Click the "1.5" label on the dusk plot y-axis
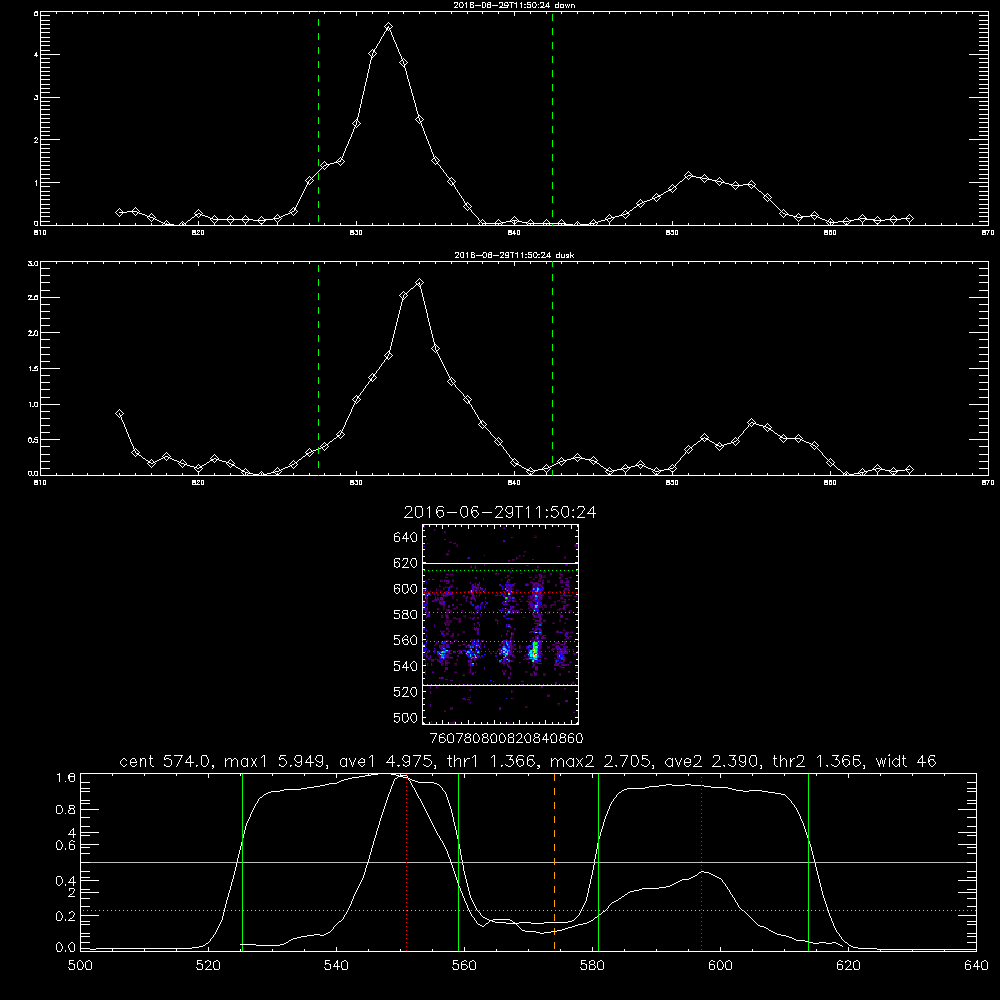Screen dimensions: 1000x1000 click(33, 369)
